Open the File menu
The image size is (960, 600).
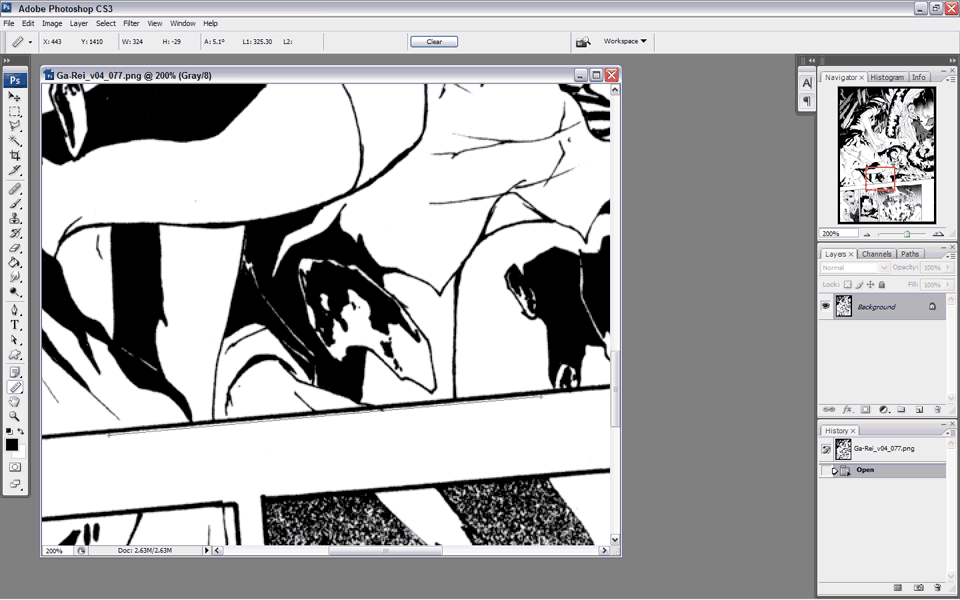(9, 23)
